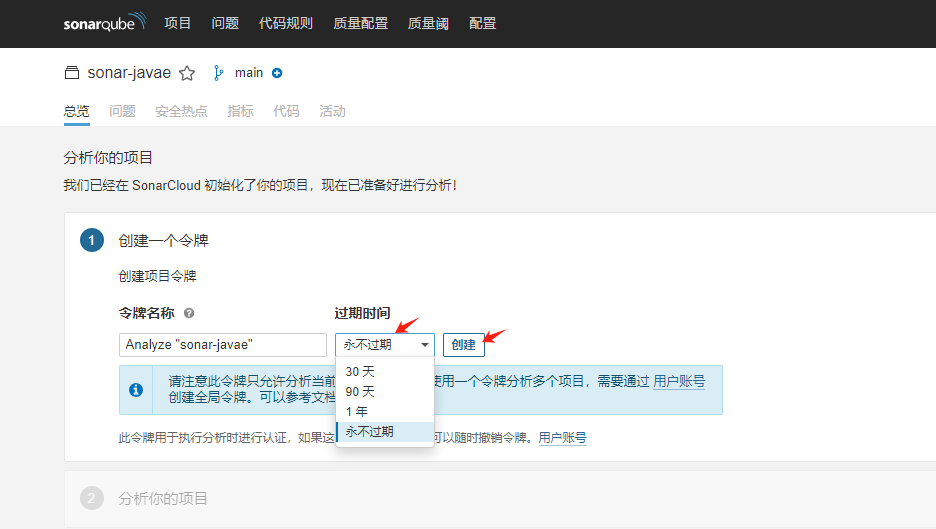The width and height of the screenshot is (936, 529).
Task: Click help icon beside 令牌名称
Action: pos(189,313)
